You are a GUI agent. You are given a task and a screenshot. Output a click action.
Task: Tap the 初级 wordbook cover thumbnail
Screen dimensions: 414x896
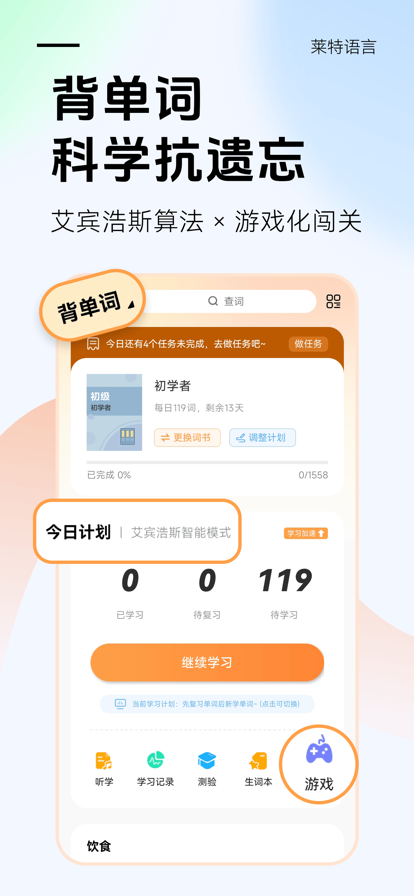click(x=114, y=413)
